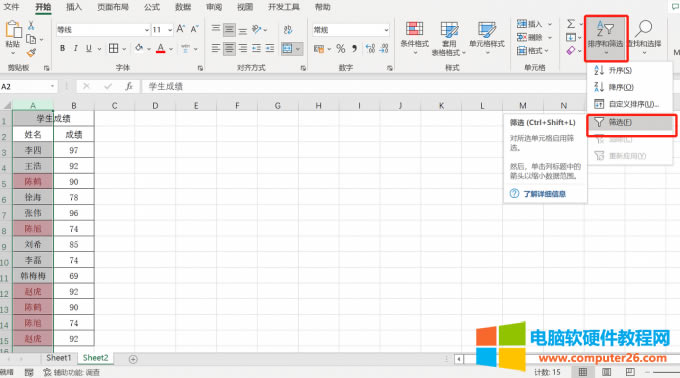Screen dimensions: 680x378
Task: Click the Cut scissors icon
Action: tap(31, 26)
